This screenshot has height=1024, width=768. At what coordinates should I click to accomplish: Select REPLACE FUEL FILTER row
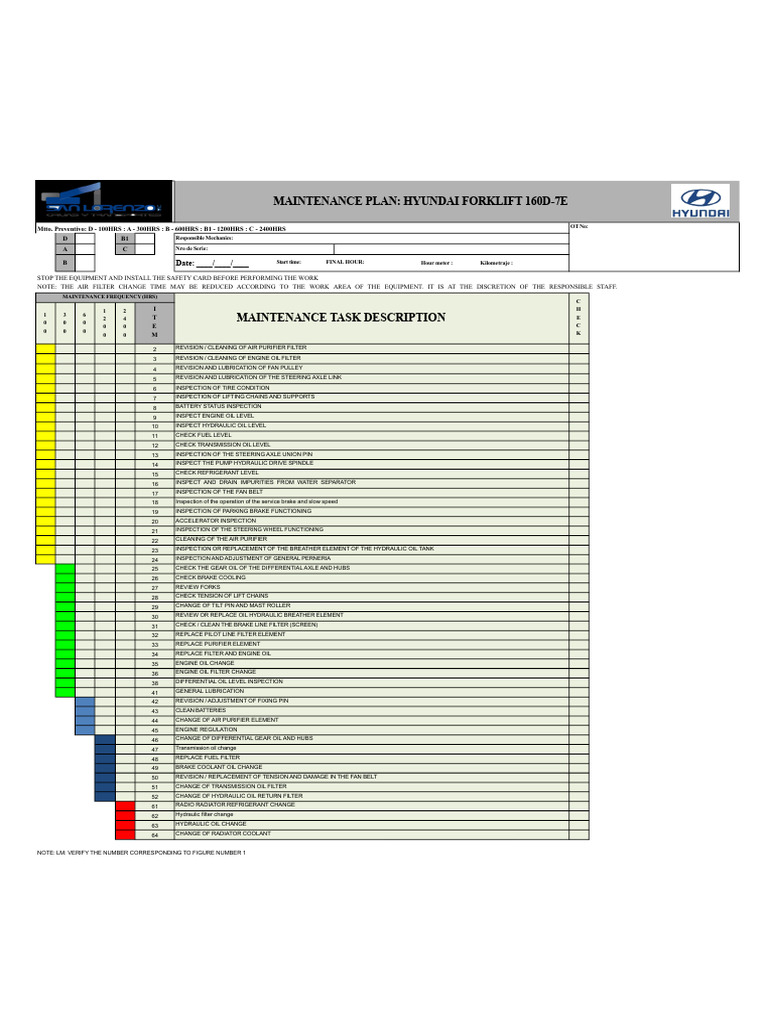tap(372, 758)
